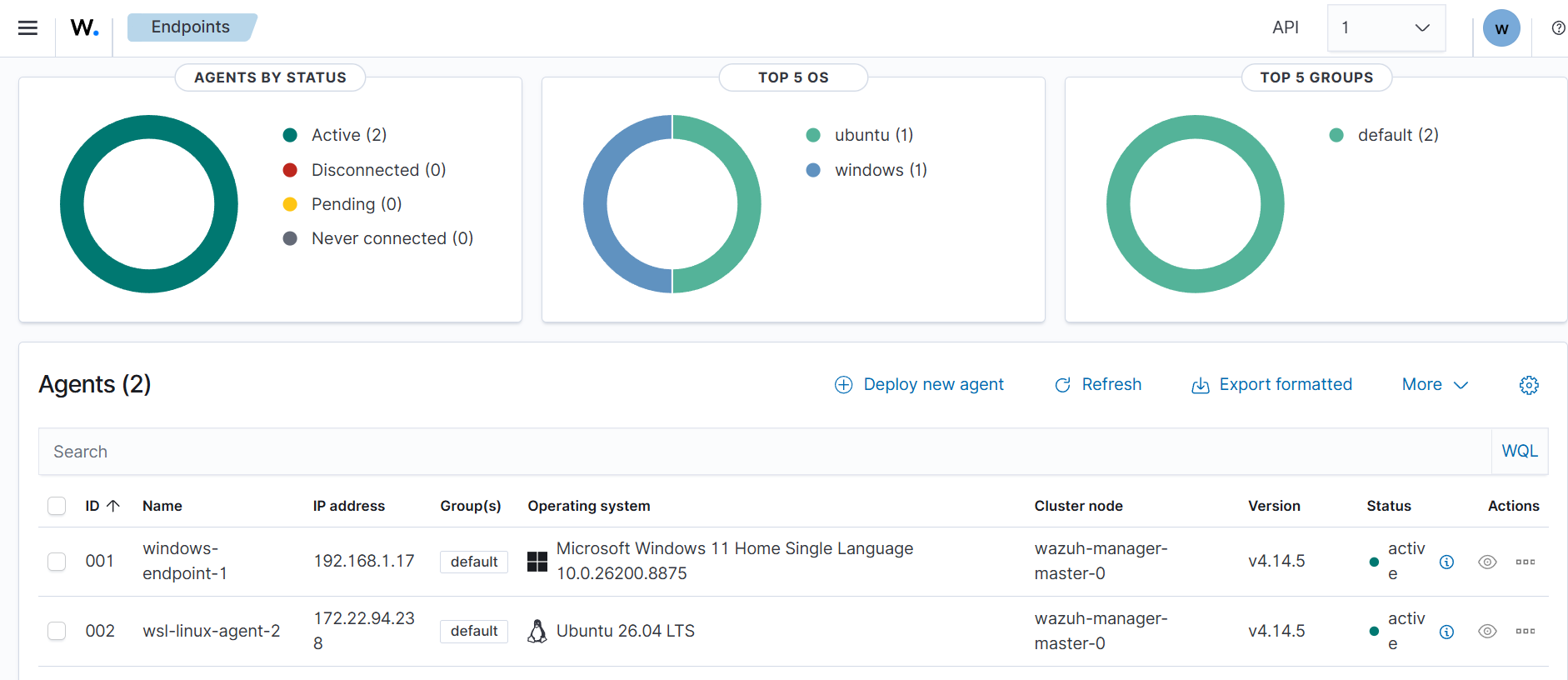Click the ID sort arrow icon

(x=113, y=506)
